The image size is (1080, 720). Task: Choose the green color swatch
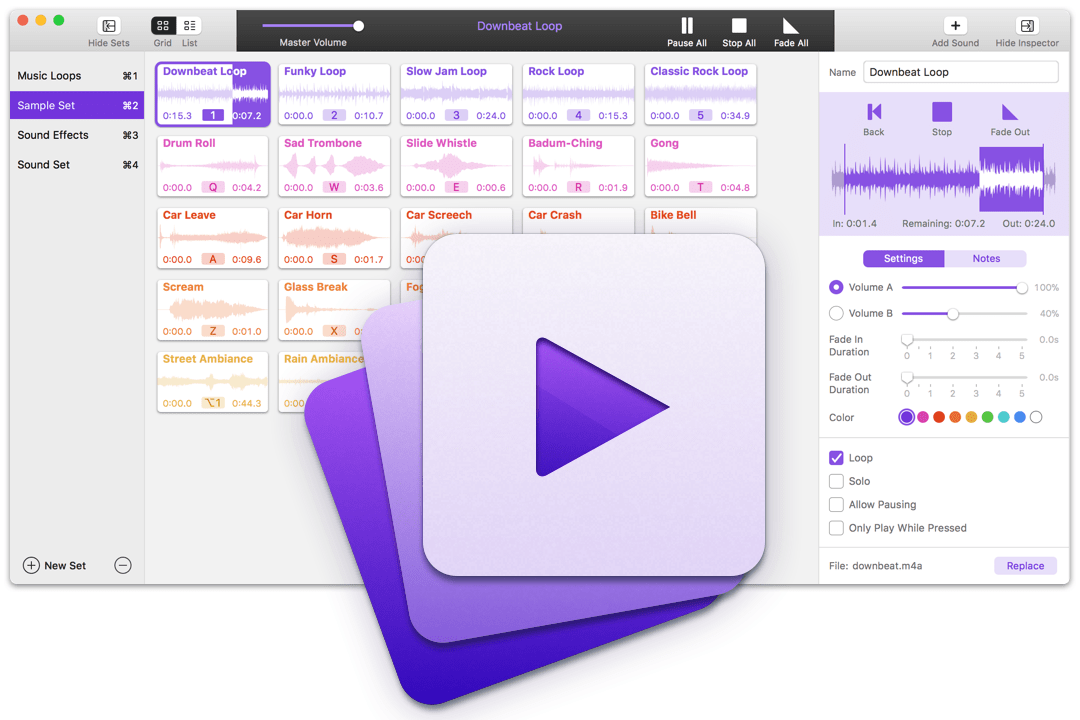pos(988,417)
